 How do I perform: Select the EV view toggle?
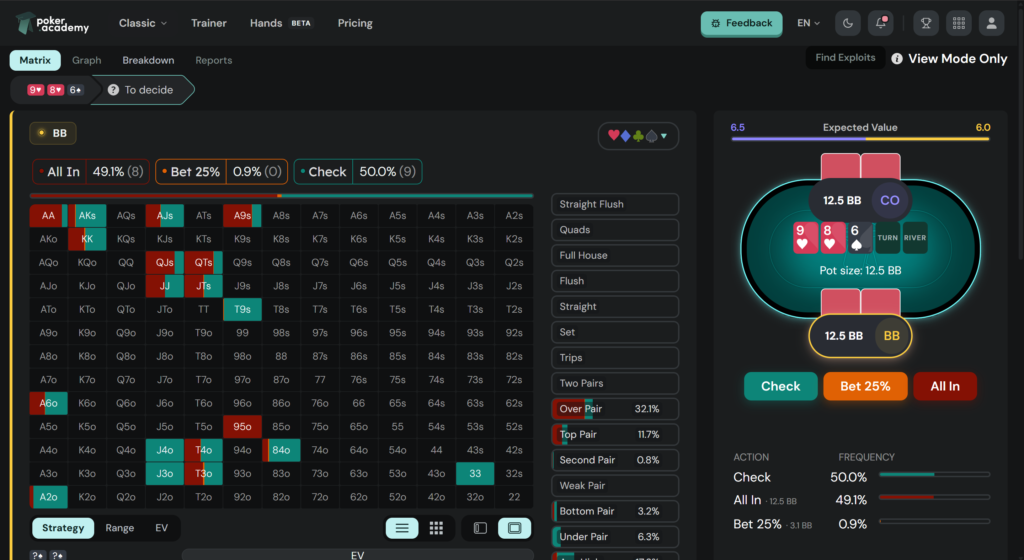pyautogui.click(x=161, y=528)
